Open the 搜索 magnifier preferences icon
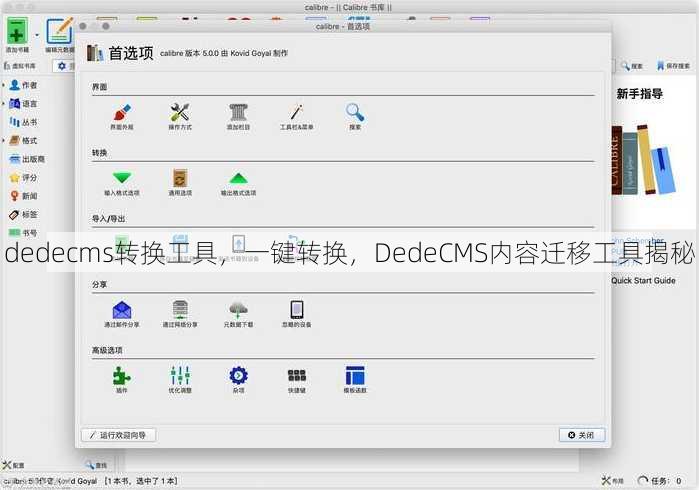 [355, 117]
